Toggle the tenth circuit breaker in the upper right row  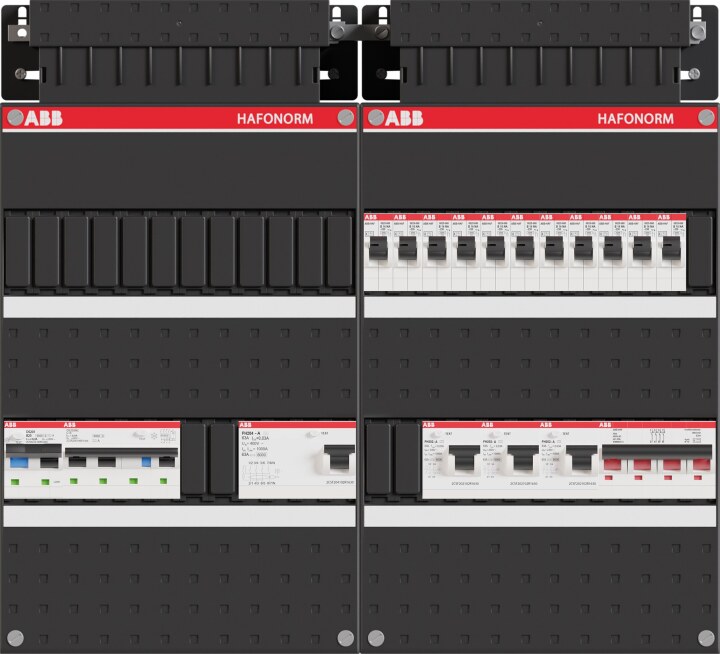coord(642,248)
